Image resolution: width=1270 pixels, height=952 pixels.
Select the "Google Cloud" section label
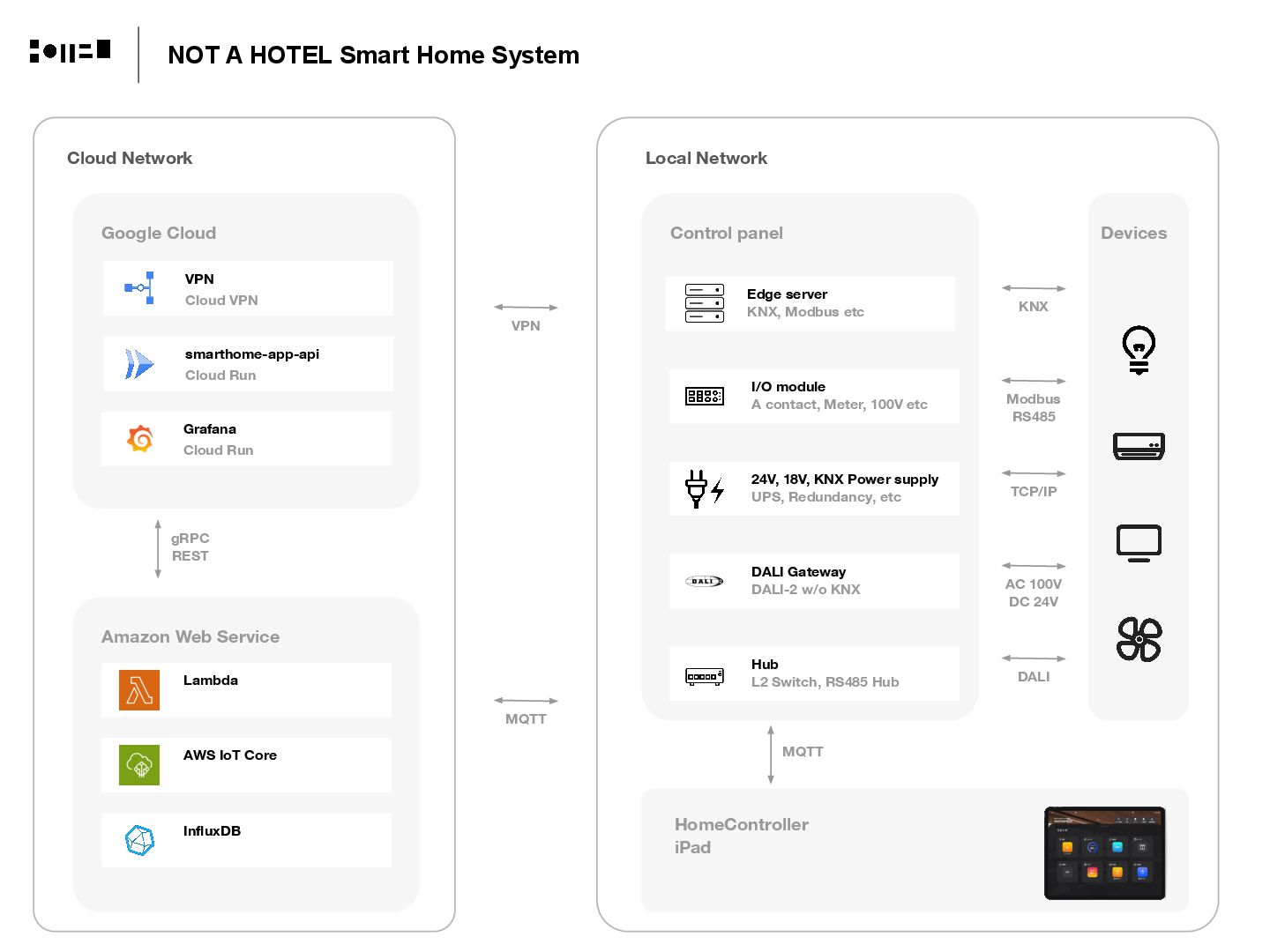[159, 233]
